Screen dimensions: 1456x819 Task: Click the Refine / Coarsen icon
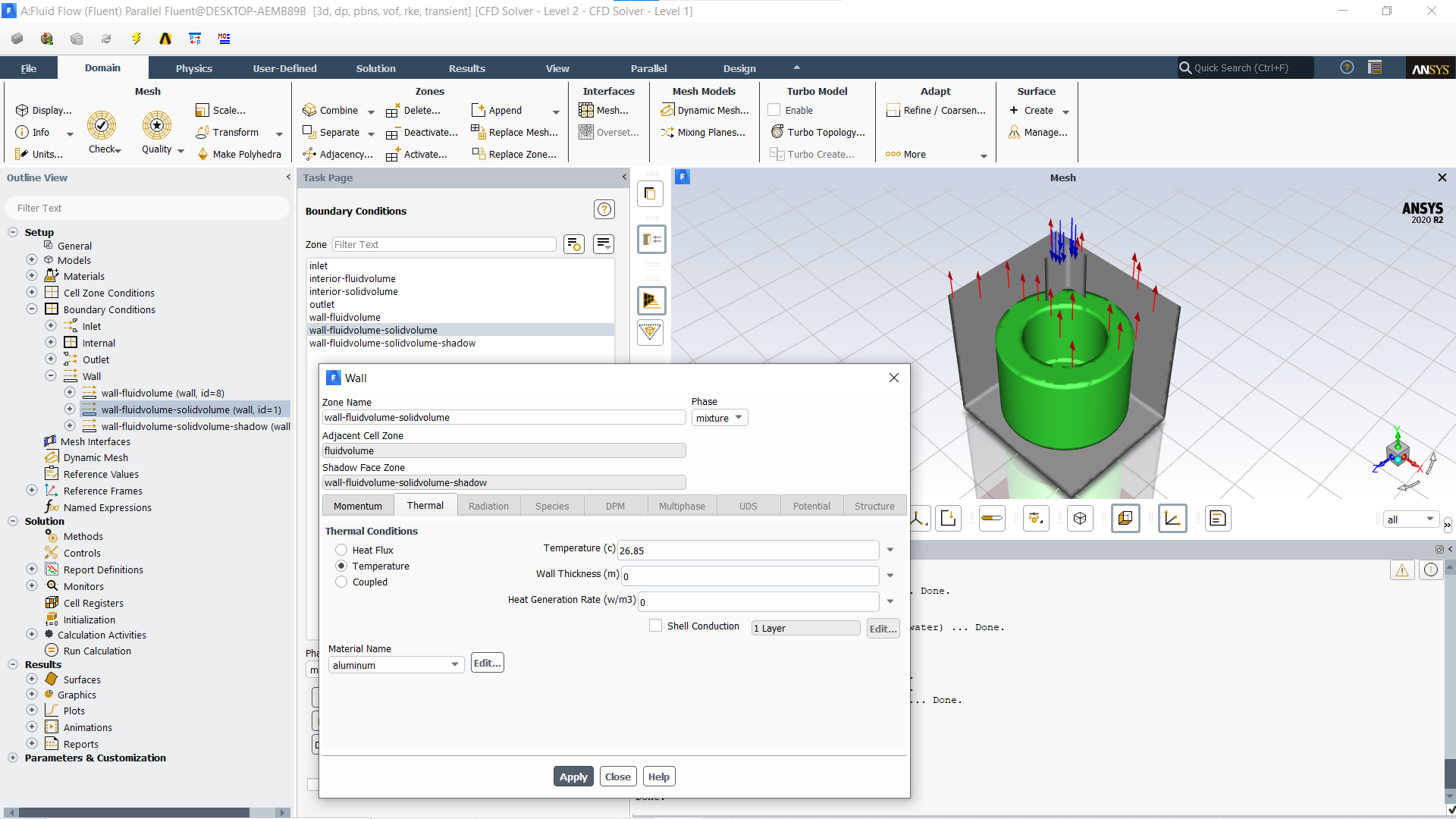(893, 111)
